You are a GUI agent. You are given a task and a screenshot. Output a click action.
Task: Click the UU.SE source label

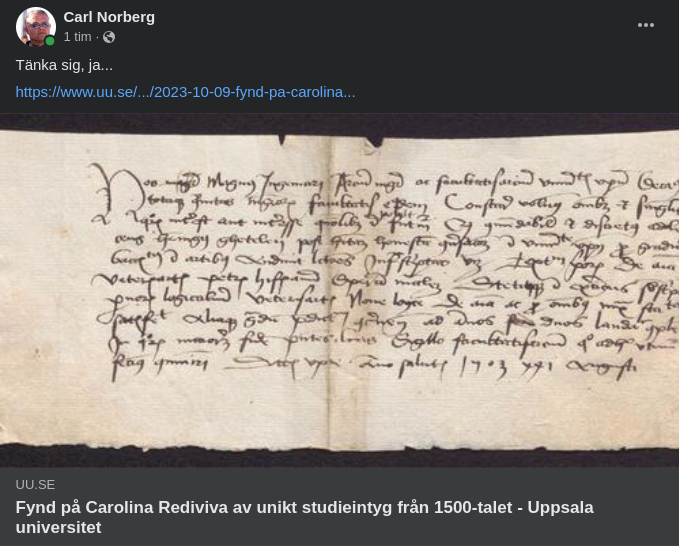(x=36, y=485)
